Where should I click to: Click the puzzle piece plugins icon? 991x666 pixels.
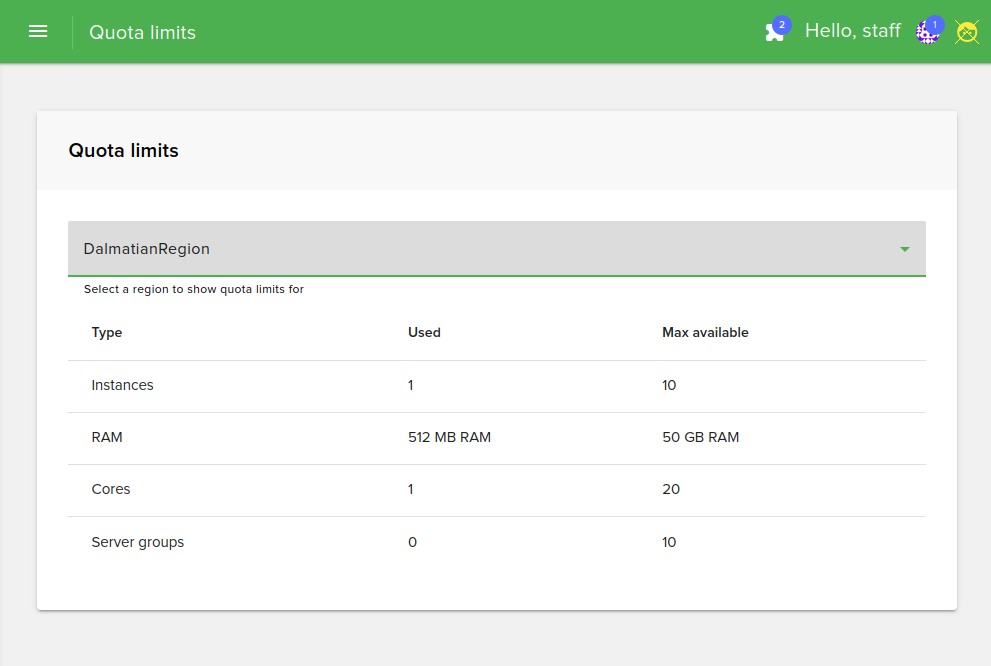773,33
